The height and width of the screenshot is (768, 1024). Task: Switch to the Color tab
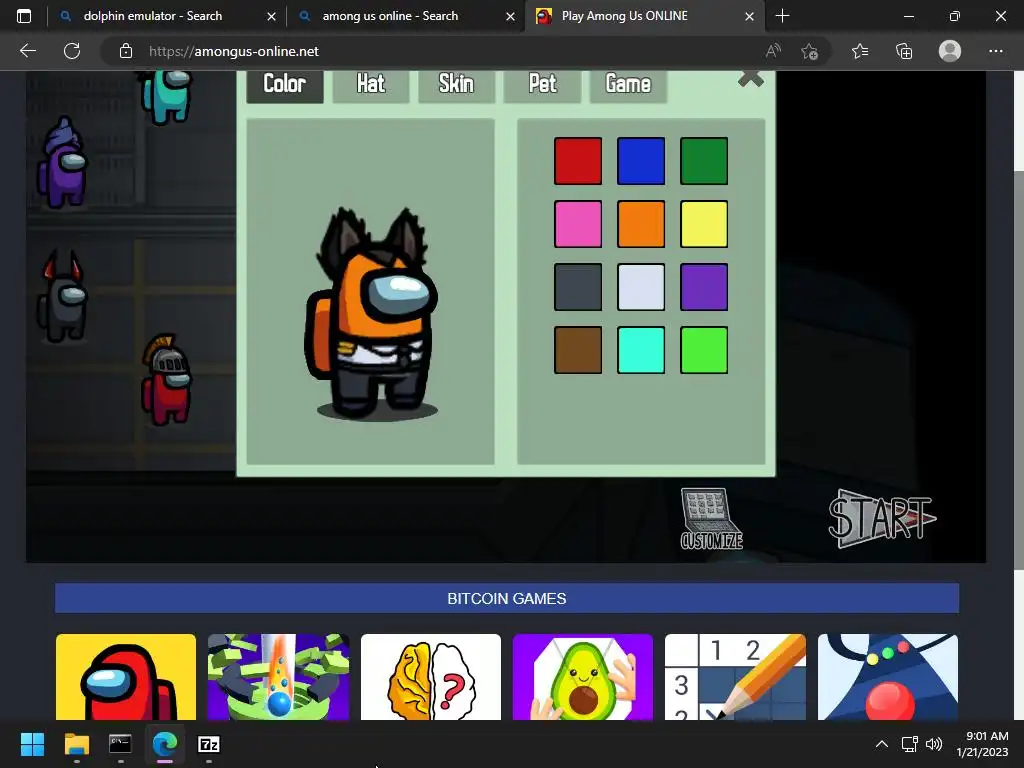(285, 86)
